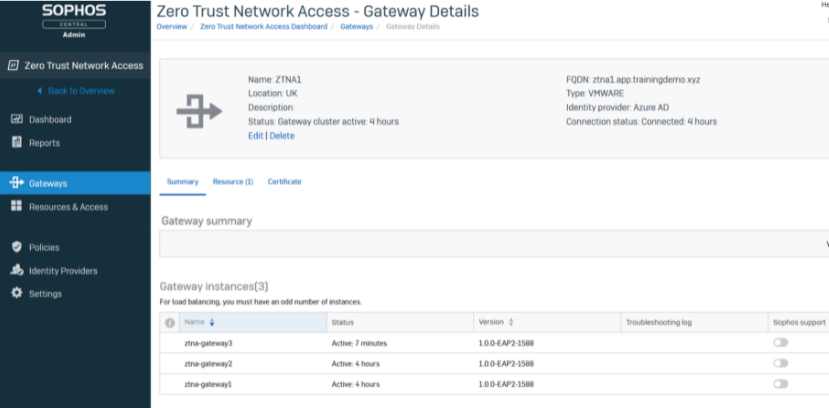This screenshot has height=408, width=829.
Task: Switch to the Resource (1) tab
Action: pyautogui.click(x=233, y=182)
